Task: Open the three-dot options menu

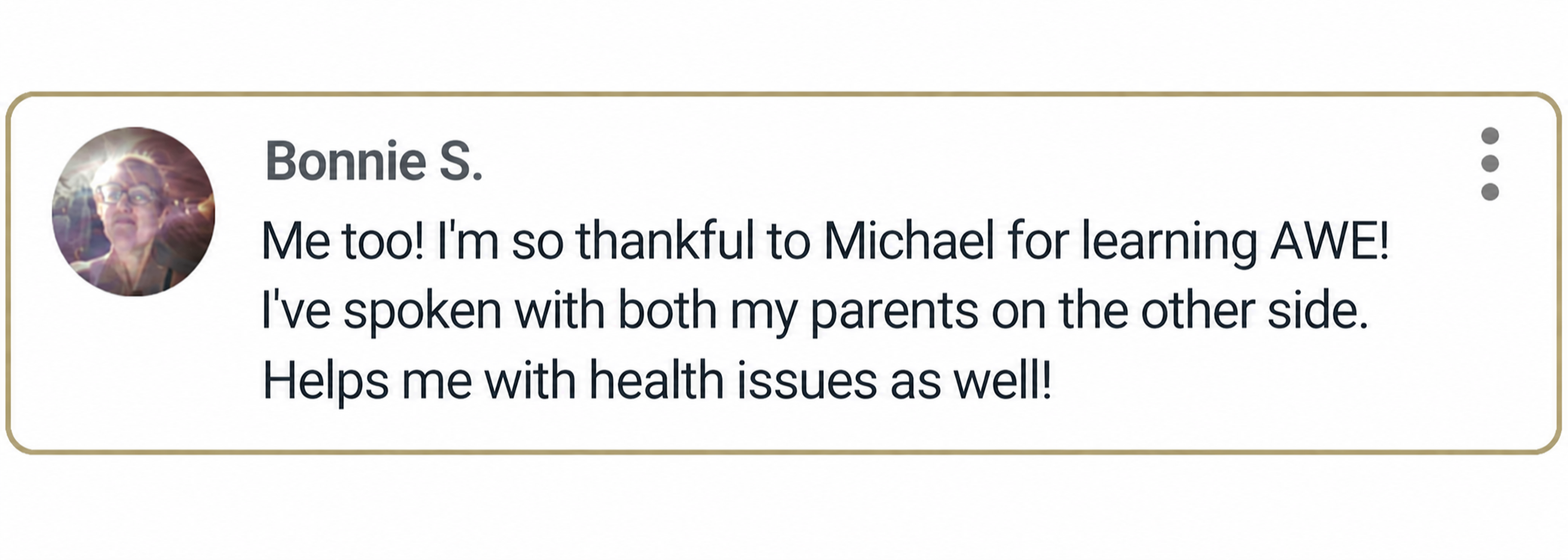Action: click(1490, 164)
